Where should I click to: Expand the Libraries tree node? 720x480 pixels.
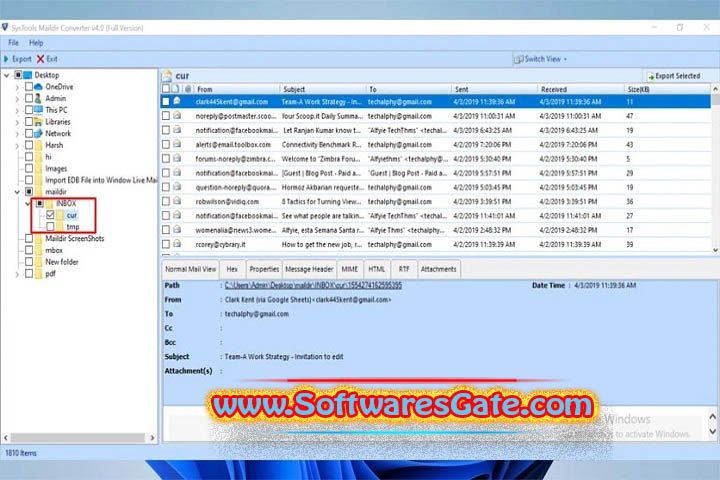[x=17, y=122]
